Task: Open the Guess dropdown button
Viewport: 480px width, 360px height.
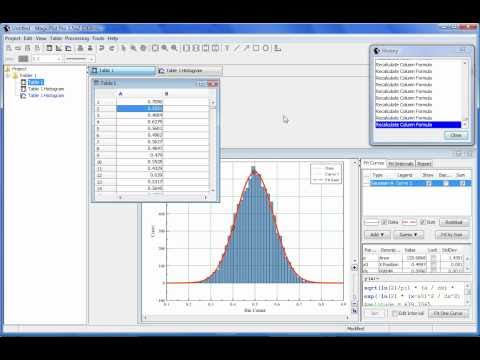Action: pos(408,235)
